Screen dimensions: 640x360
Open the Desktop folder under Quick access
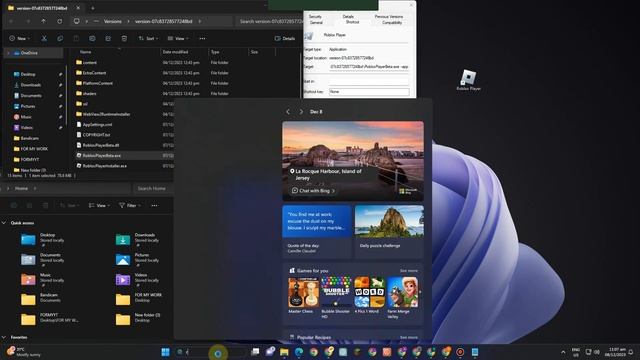[x=42, y=240]
